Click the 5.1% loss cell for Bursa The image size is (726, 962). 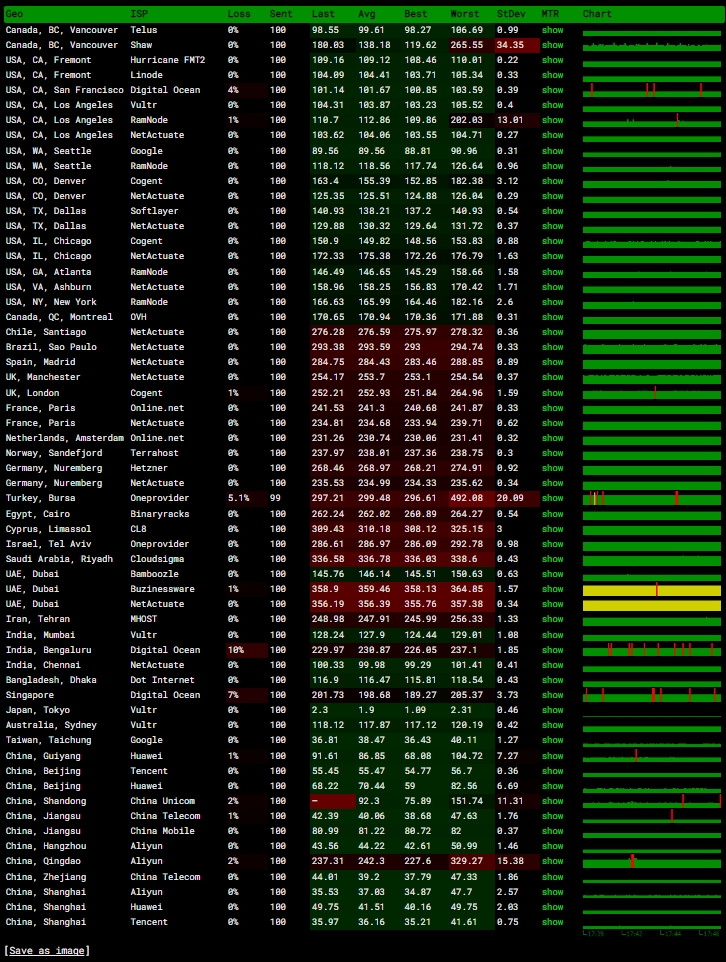247,498
